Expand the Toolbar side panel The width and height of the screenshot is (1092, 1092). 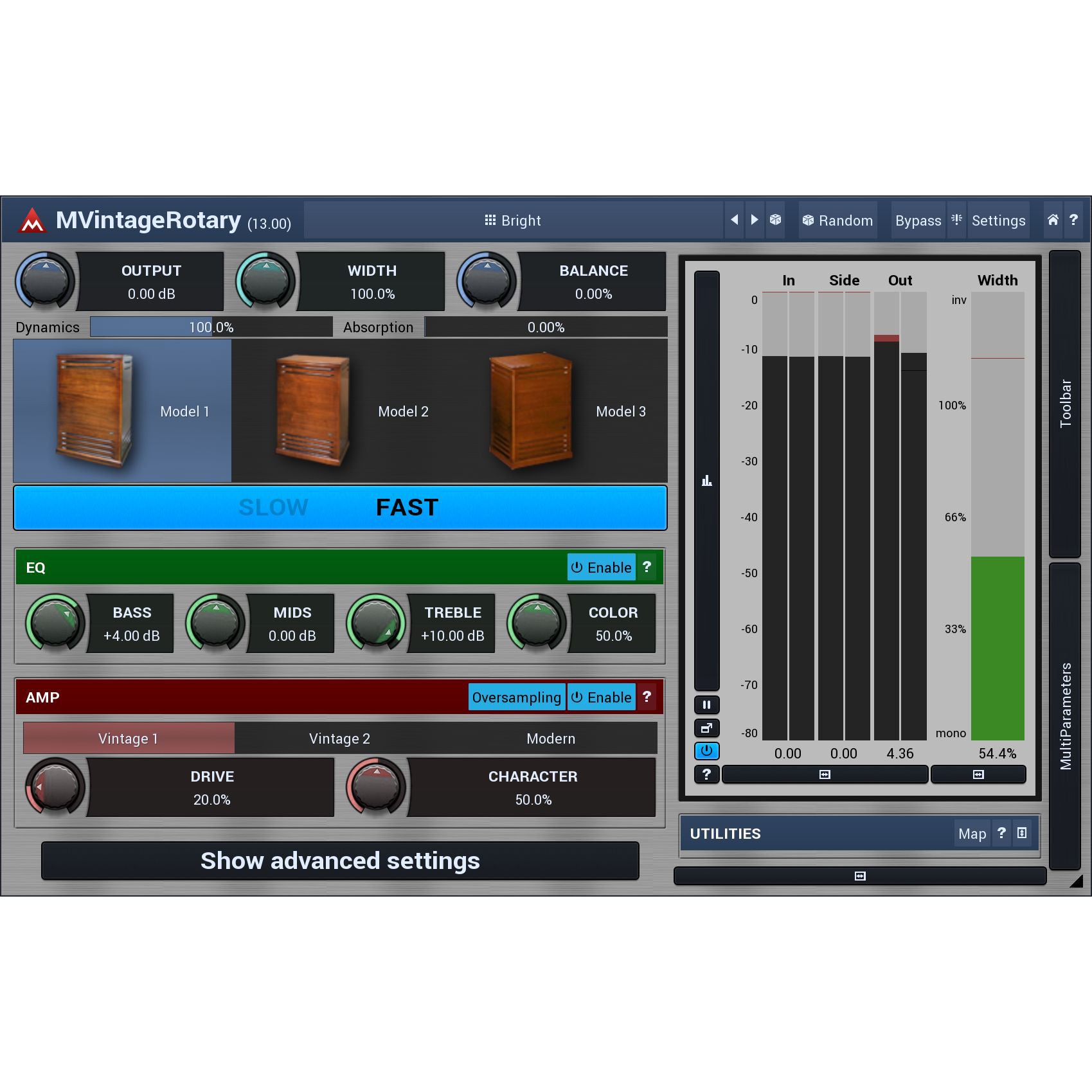1065,404
